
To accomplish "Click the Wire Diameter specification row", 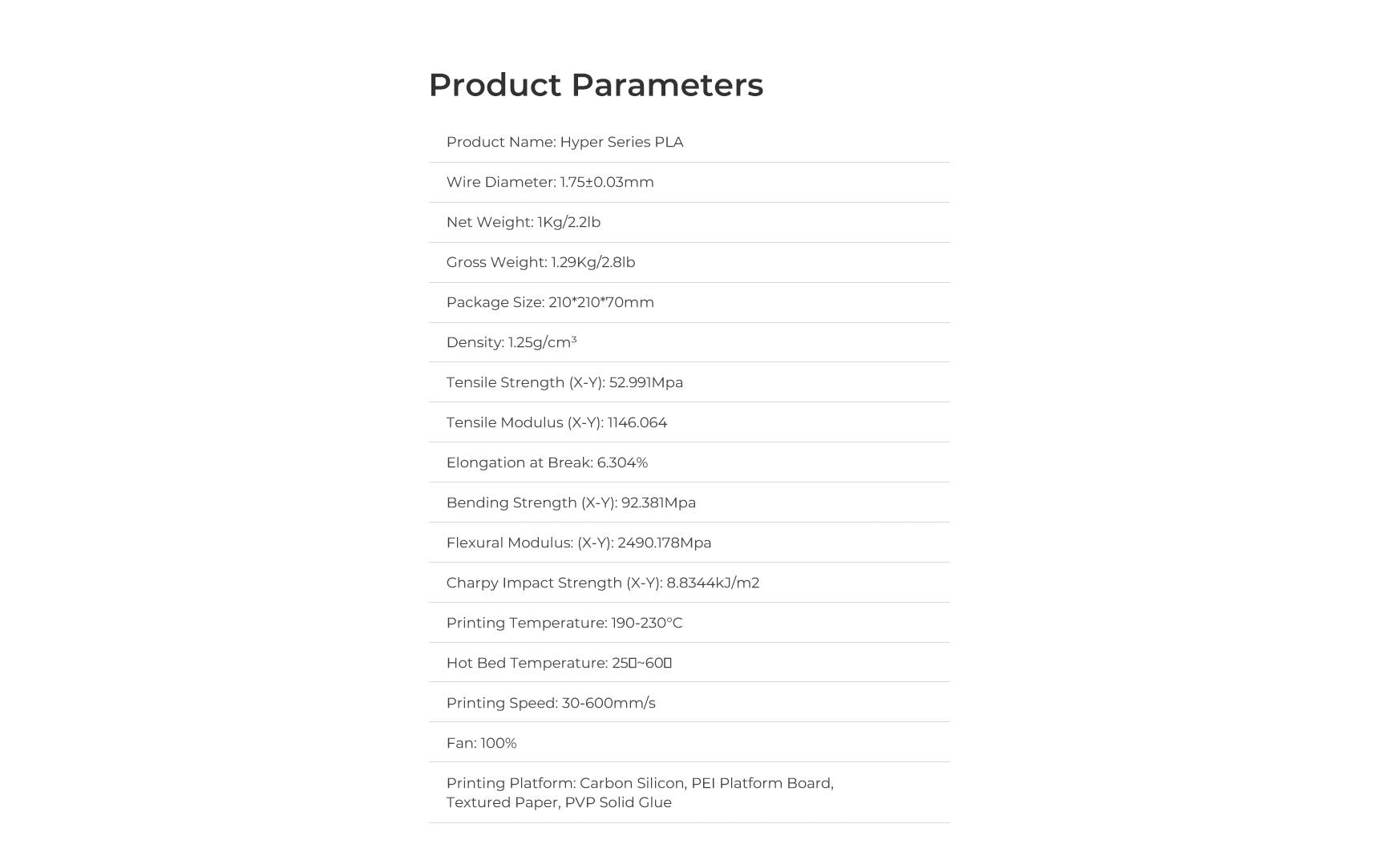I will tap(550, 183).
